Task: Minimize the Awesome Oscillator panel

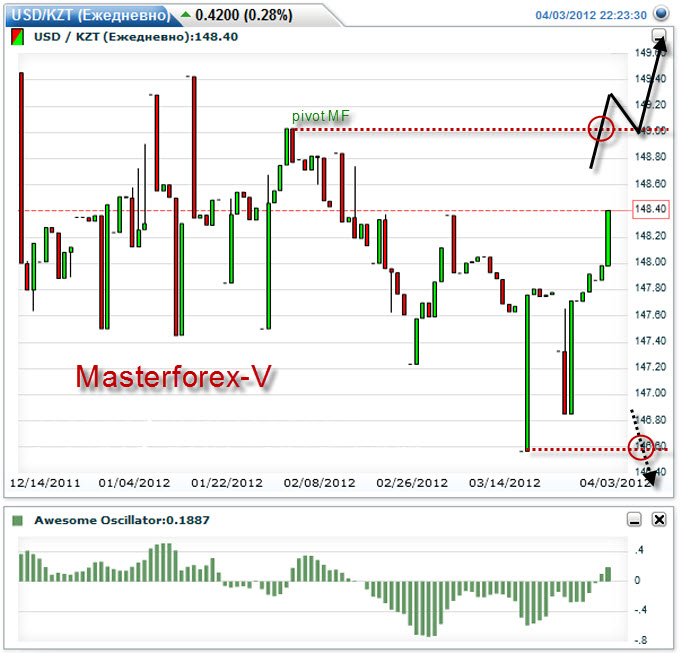Action: (634, 519)
